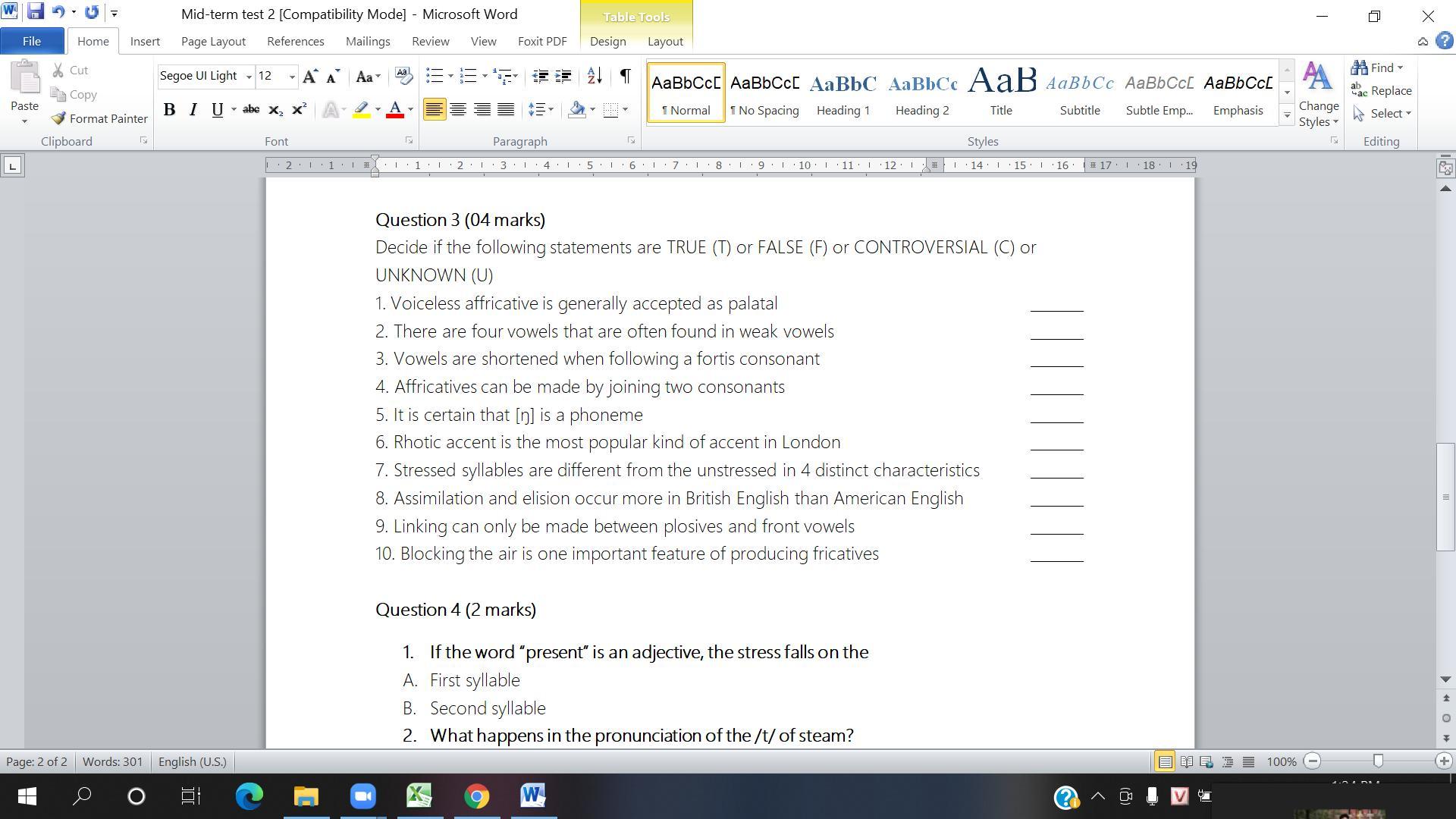Click the Replace button
This screenshot has width=1456, height=819.
(1382, 91)
